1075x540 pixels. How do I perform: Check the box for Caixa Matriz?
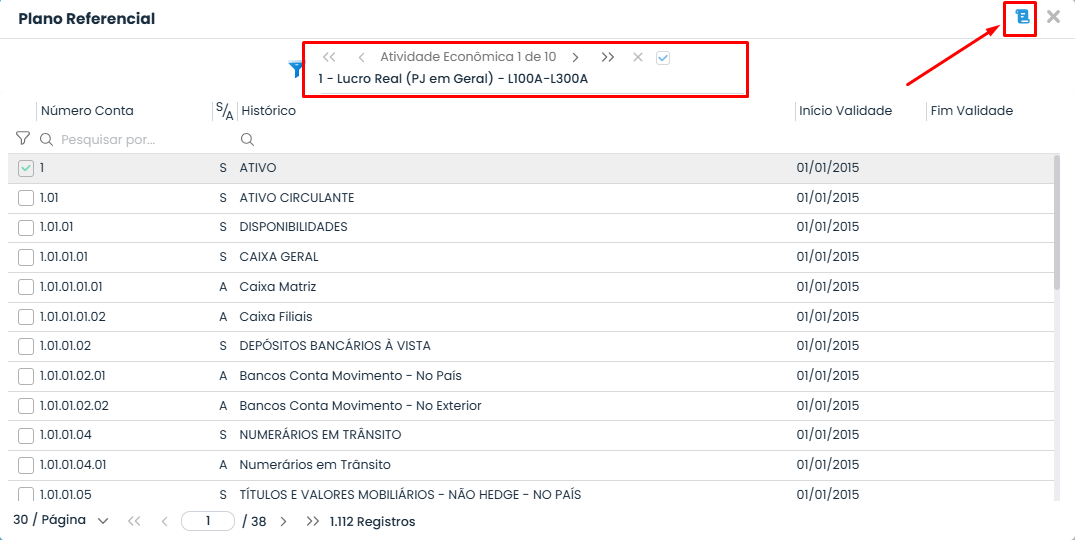coord(25,287)
